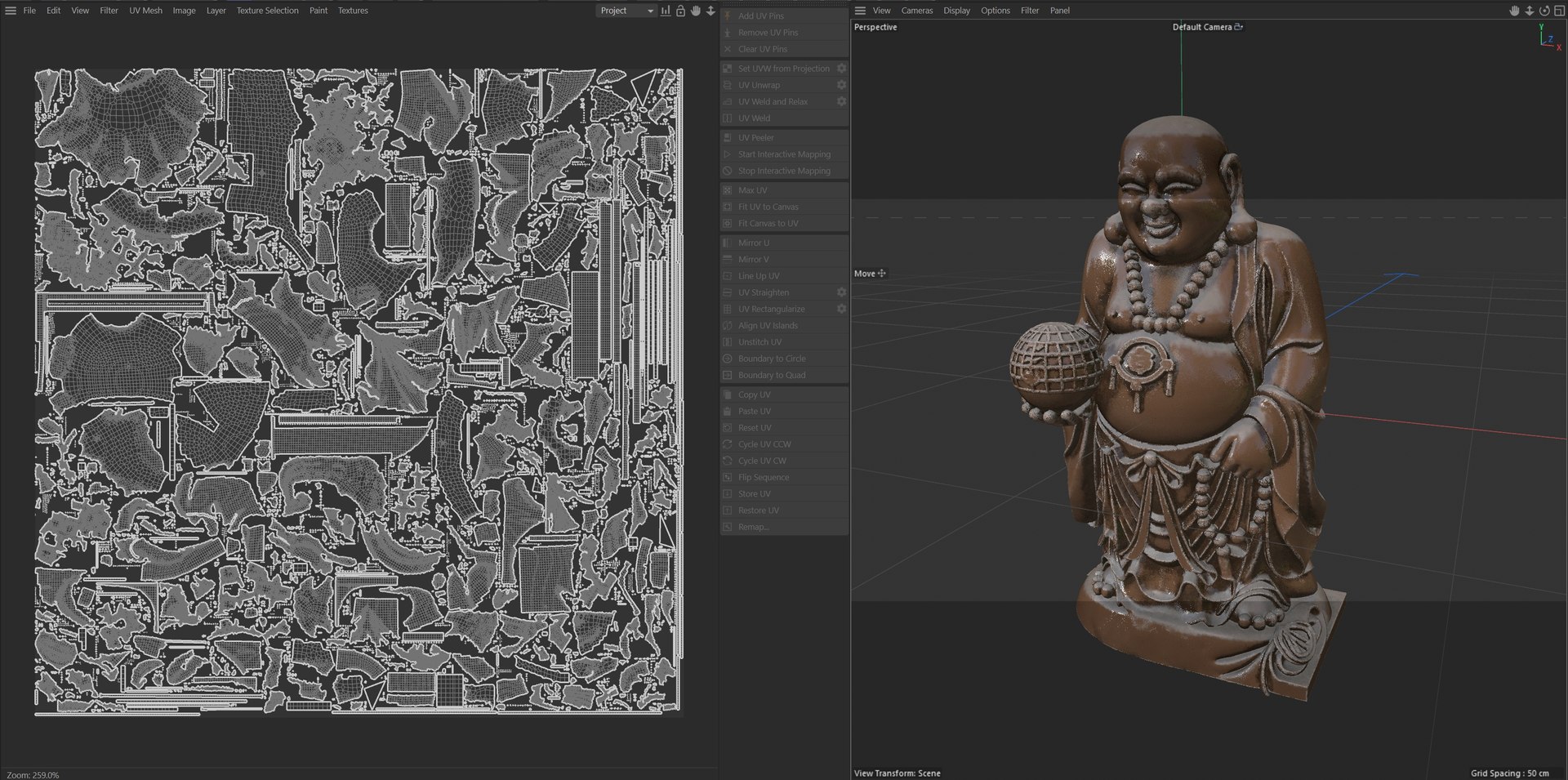Screen dimensions: 1568x780
Task: Click the UV editor lock icon
Action: [x=680, y=11]
